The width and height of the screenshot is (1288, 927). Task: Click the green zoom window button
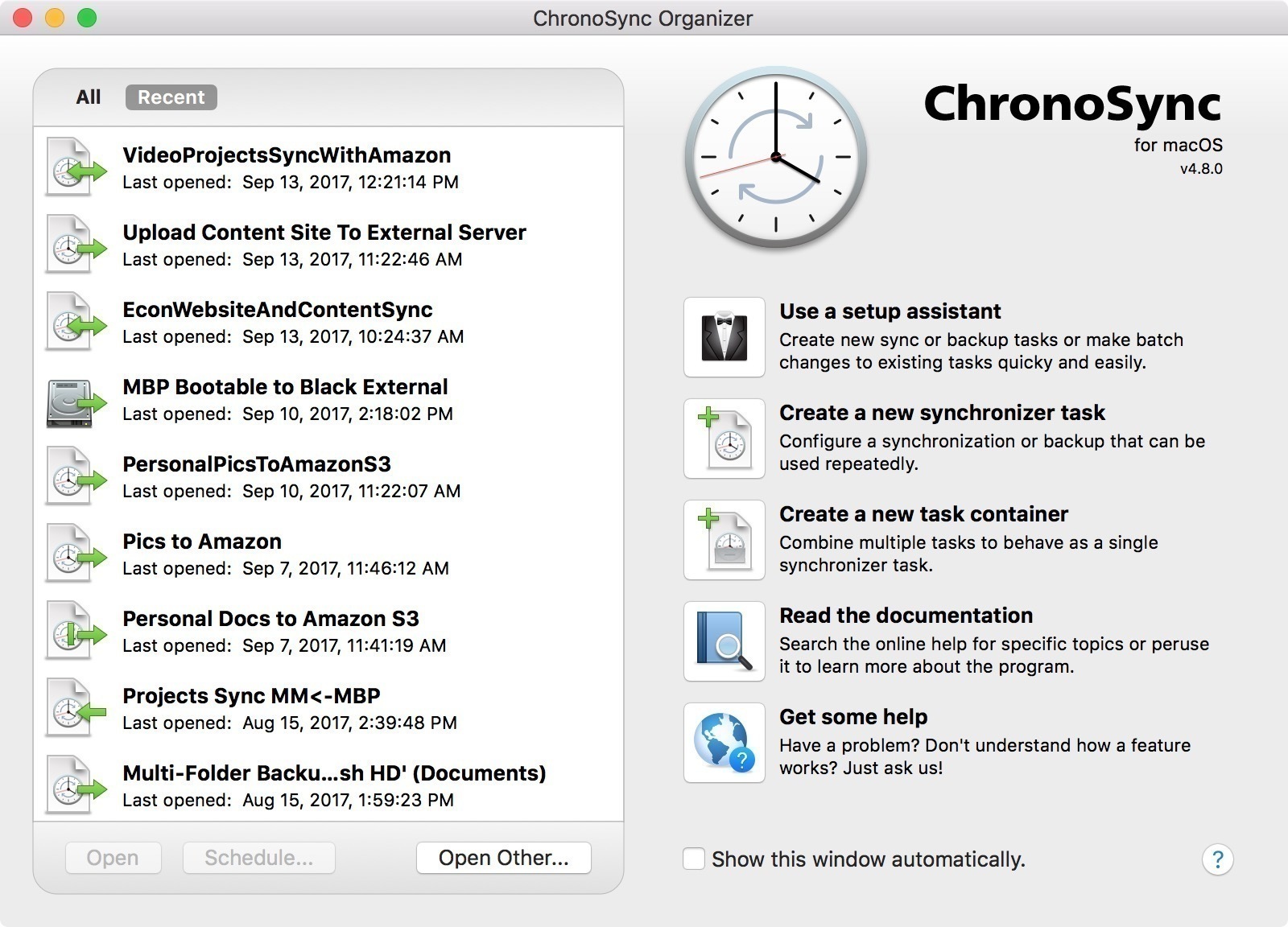(87, 18)
